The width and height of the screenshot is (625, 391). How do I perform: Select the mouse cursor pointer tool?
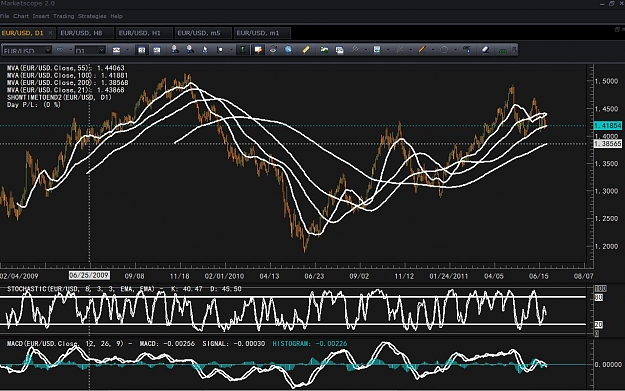pyautogui.click(x=205, y=50)
